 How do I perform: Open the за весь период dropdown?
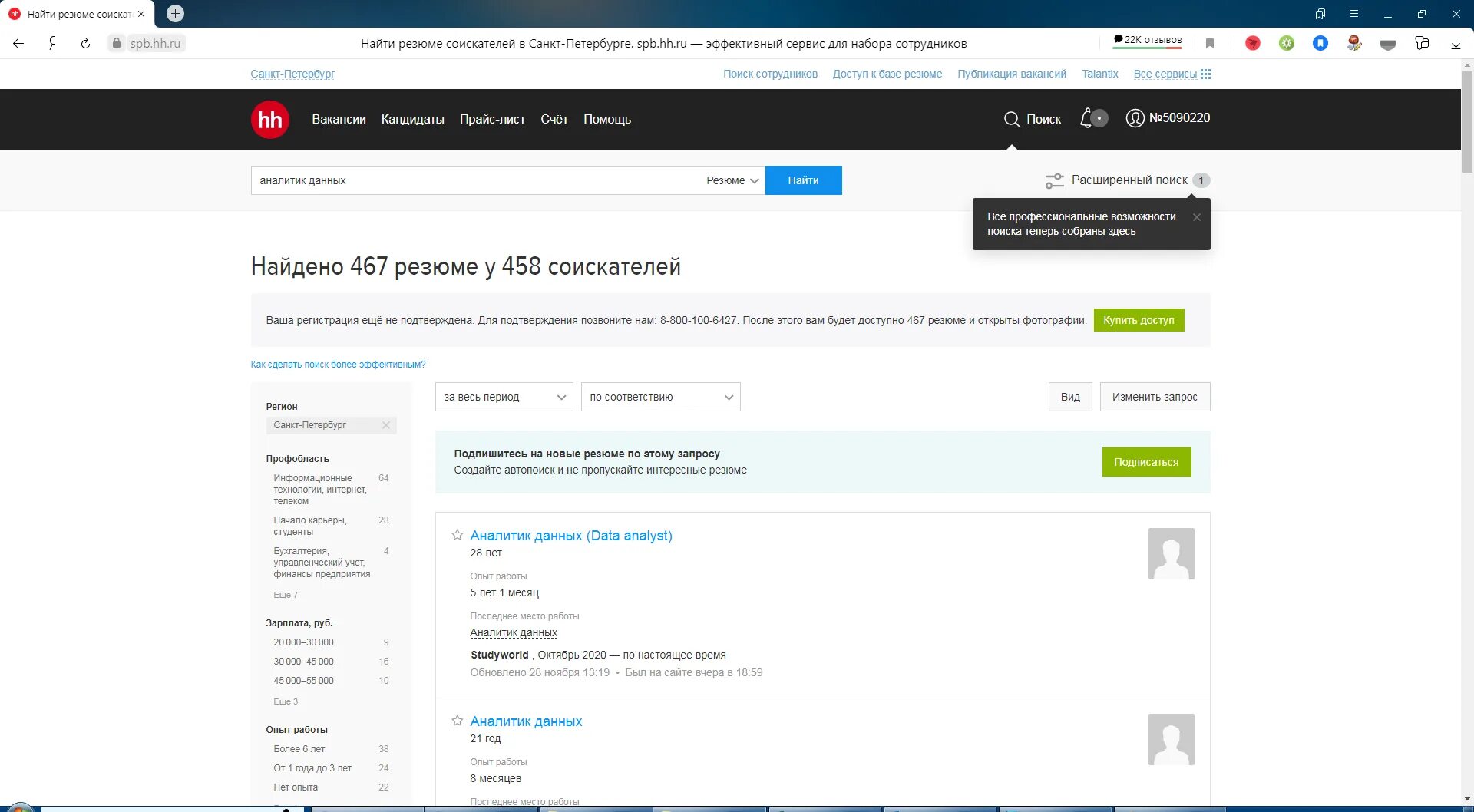504,397
